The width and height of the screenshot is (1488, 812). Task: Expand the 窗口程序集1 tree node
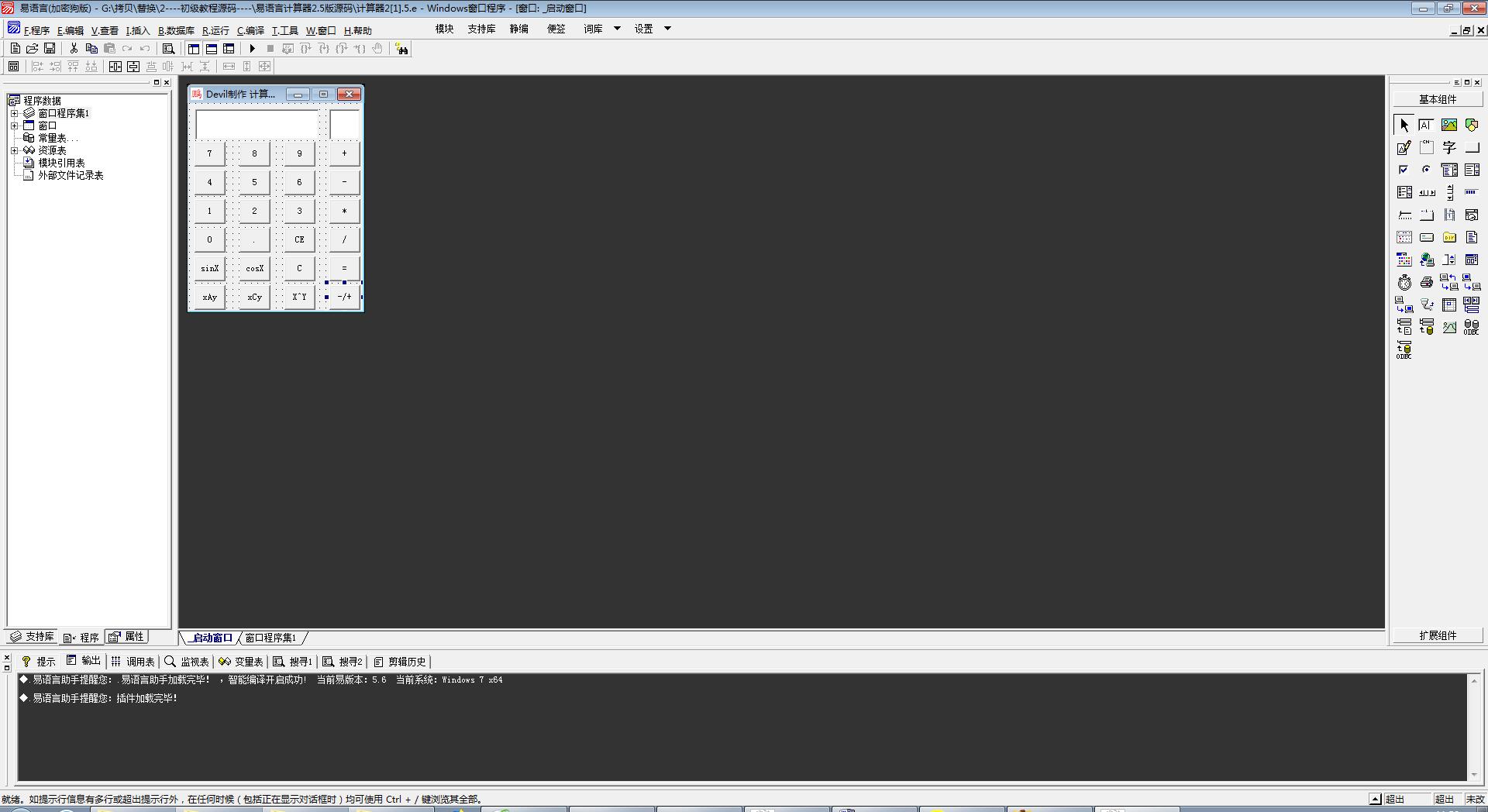[14, 113]
